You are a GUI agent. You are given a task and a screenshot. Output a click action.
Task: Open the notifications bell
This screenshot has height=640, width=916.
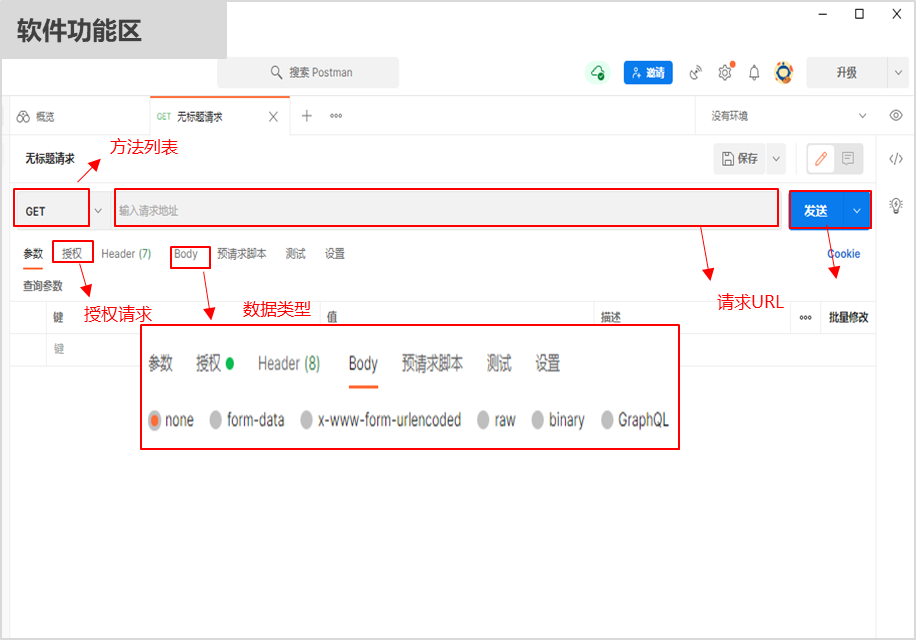click(x=754, y=72)
